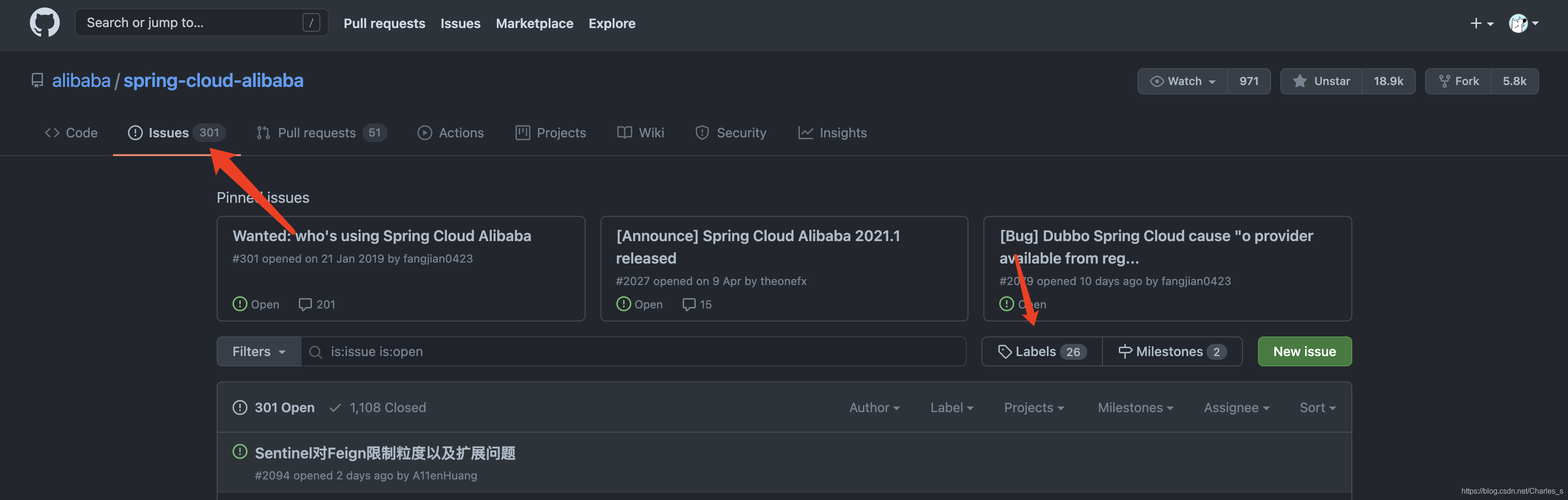
Task: View the 5.8k forks count
Action: coord(1514,81)
